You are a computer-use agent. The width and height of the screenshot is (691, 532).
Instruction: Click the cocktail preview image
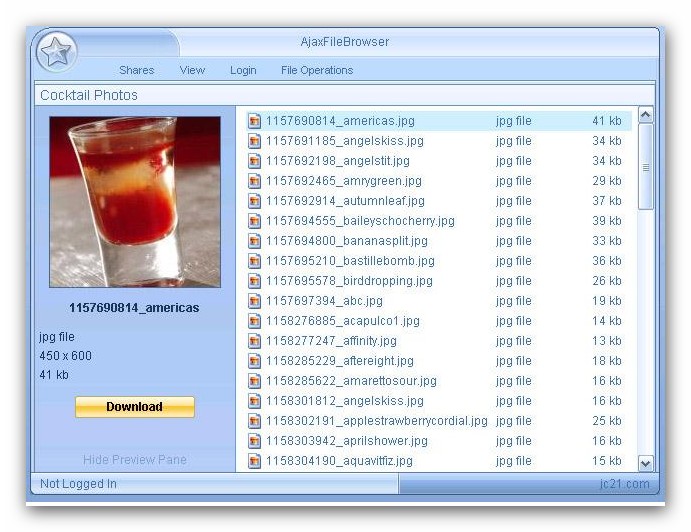pyautogui.click(x=135, y=202)
